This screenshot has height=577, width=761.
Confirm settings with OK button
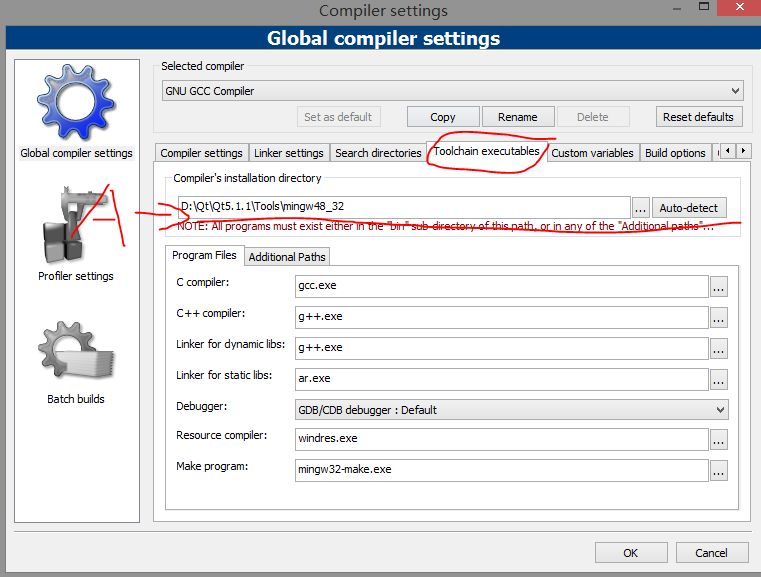click(x=630, y=553)
